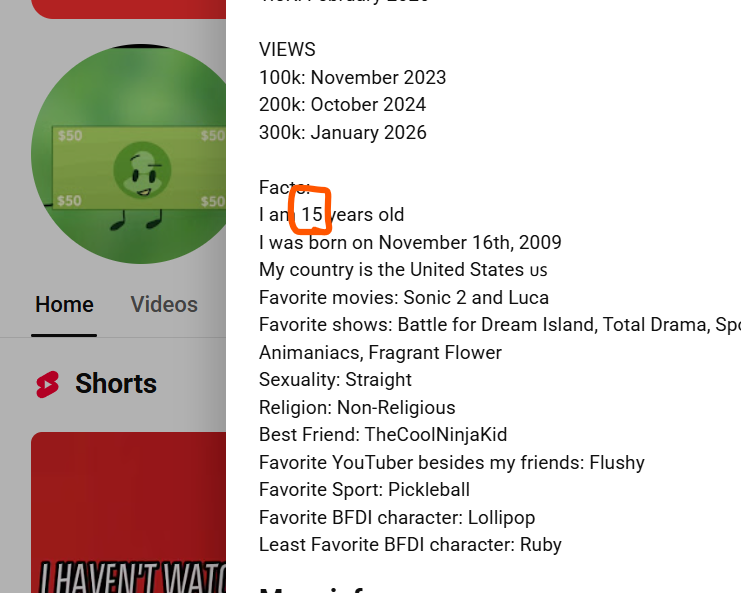Open the "I HAVEN'T WATC..." short thumbnail
Viewport: 741px width, 593px height.
tap(129, 513)
